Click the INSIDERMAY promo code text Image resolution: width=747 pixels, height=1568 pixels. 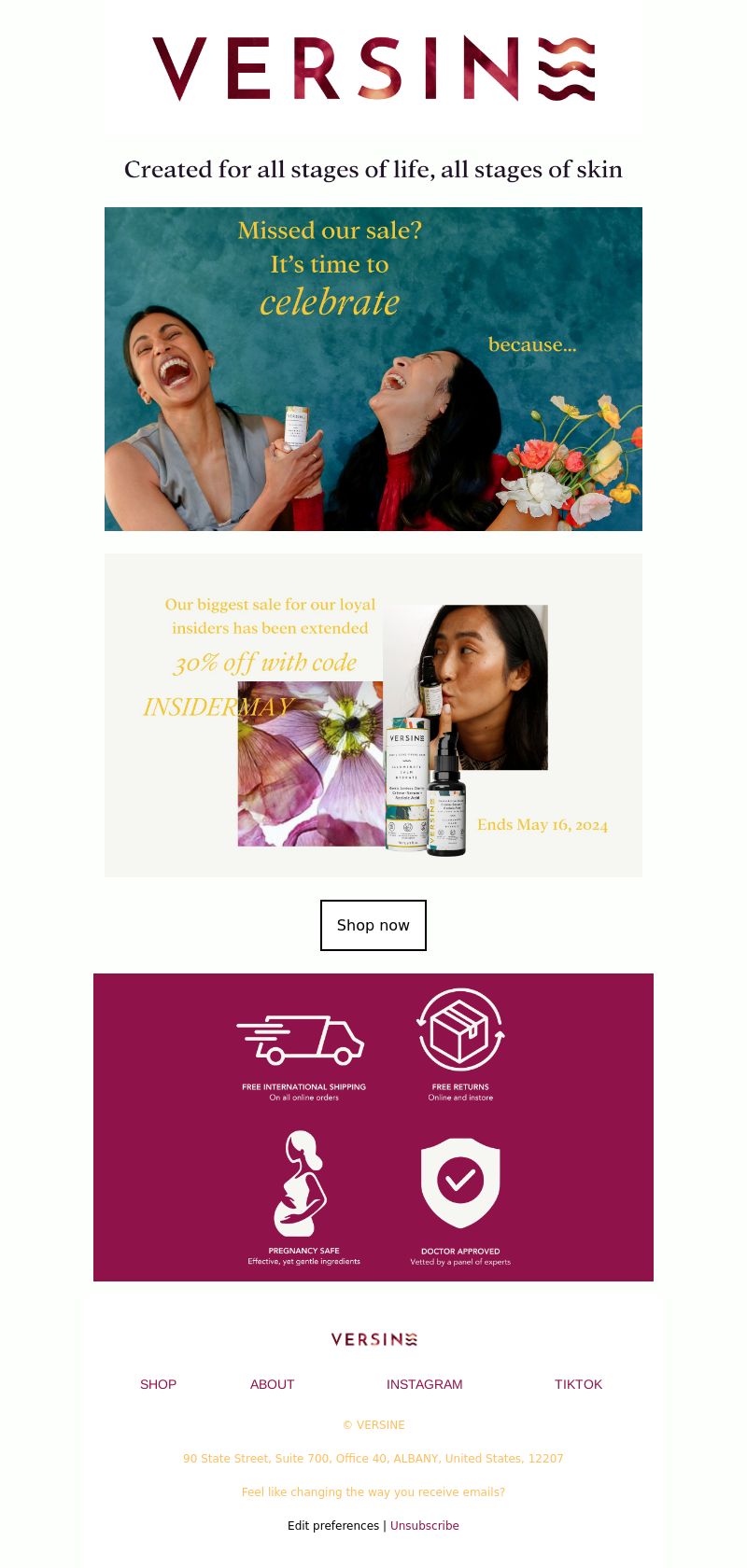pyautogui.click(x=218, y=707)
